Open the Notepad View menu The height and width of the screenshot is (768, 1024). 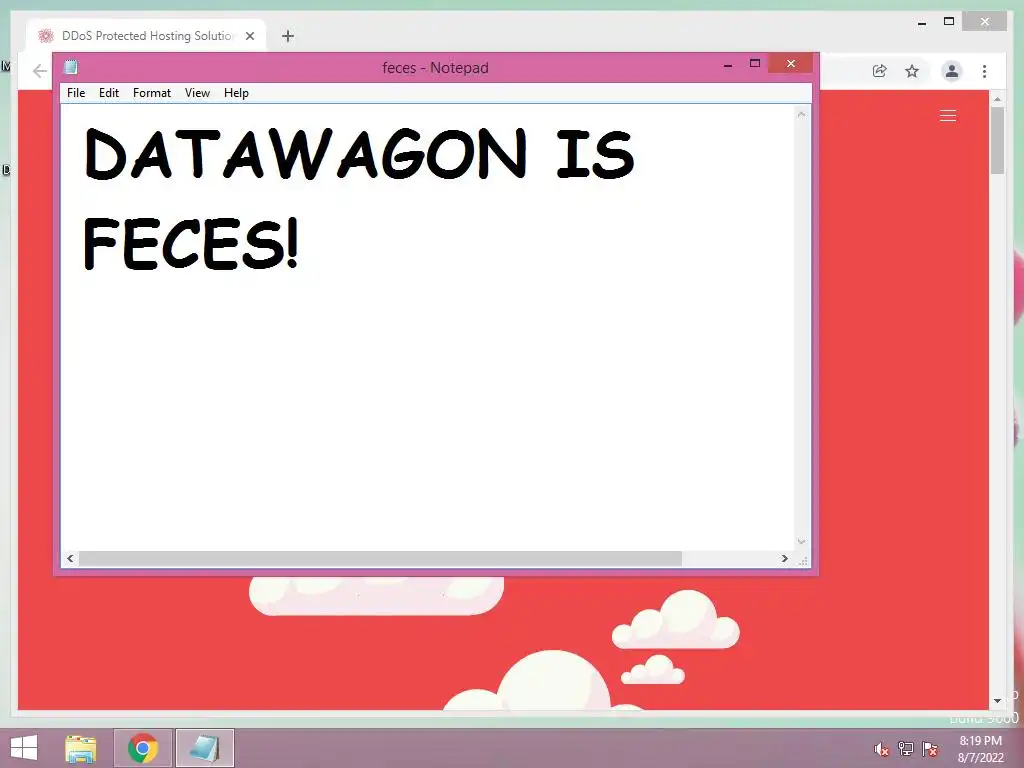(x=197, y=93)
